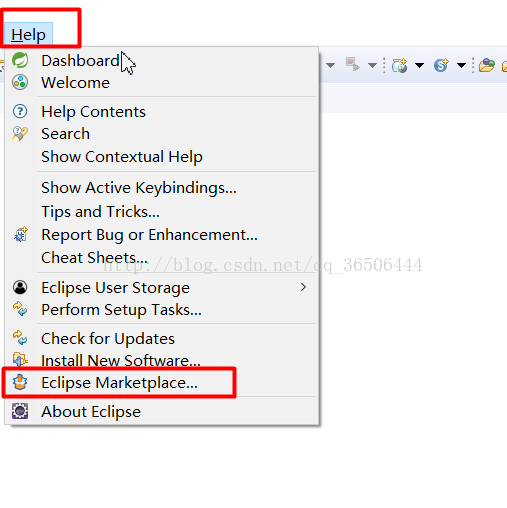Open the grey dropdown left of the stop-and-run icon
This screenshot has width=507, height=508.
[x=330, y=65]
